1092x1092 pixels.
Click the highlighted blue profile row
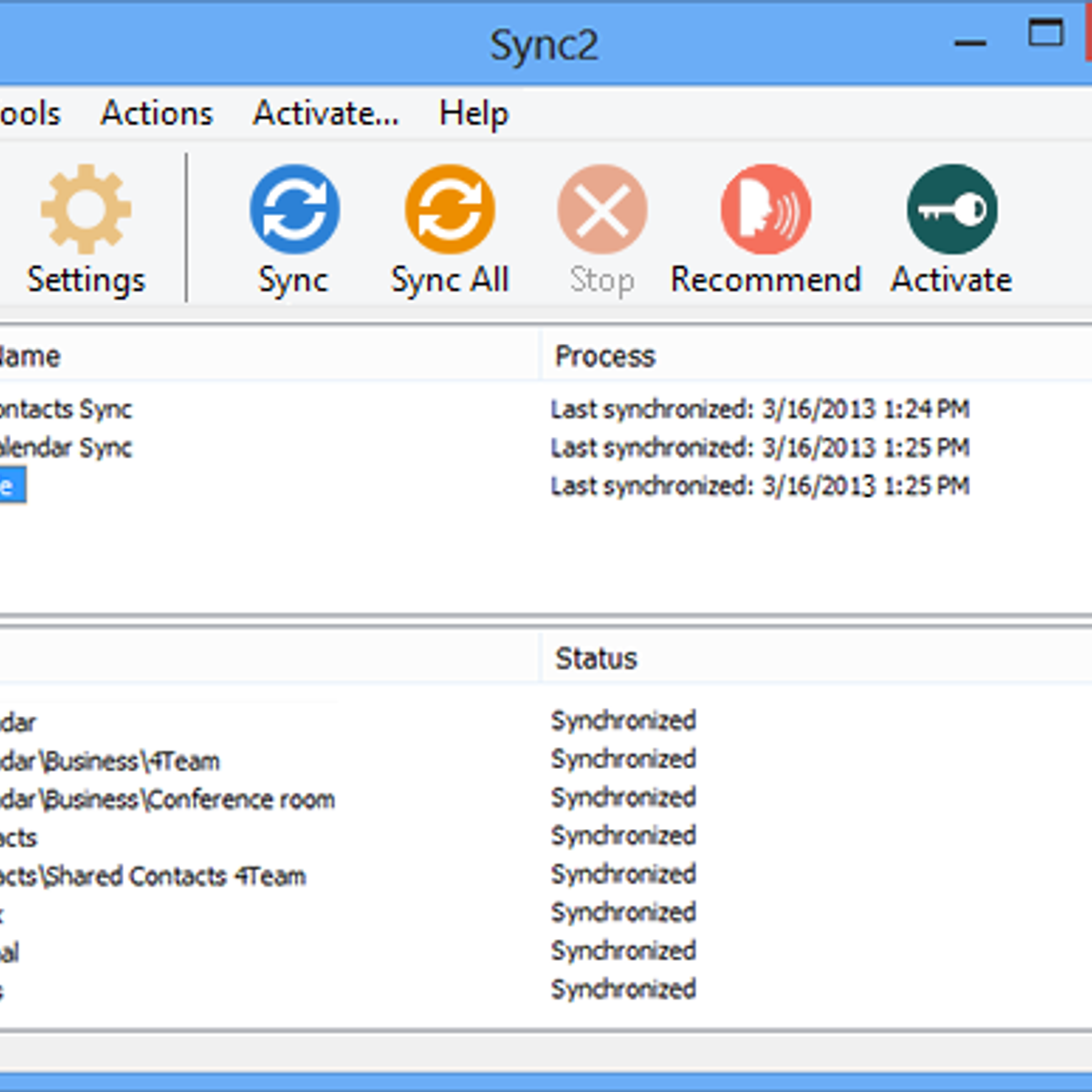click(9, 486)
